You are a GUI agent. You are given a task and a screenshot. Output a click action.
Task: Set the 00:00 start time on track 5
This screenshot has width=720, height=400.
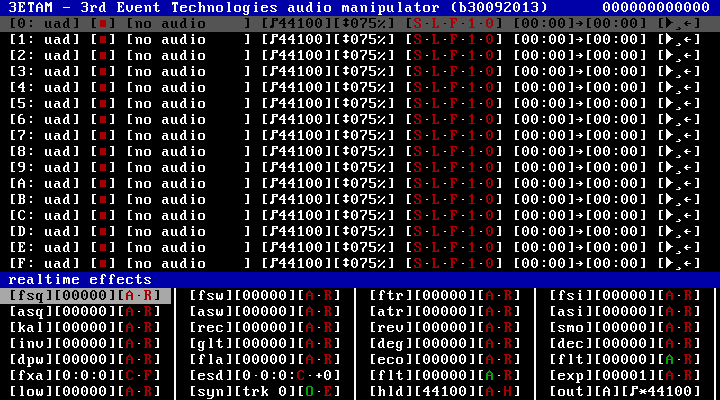[544, 103]
